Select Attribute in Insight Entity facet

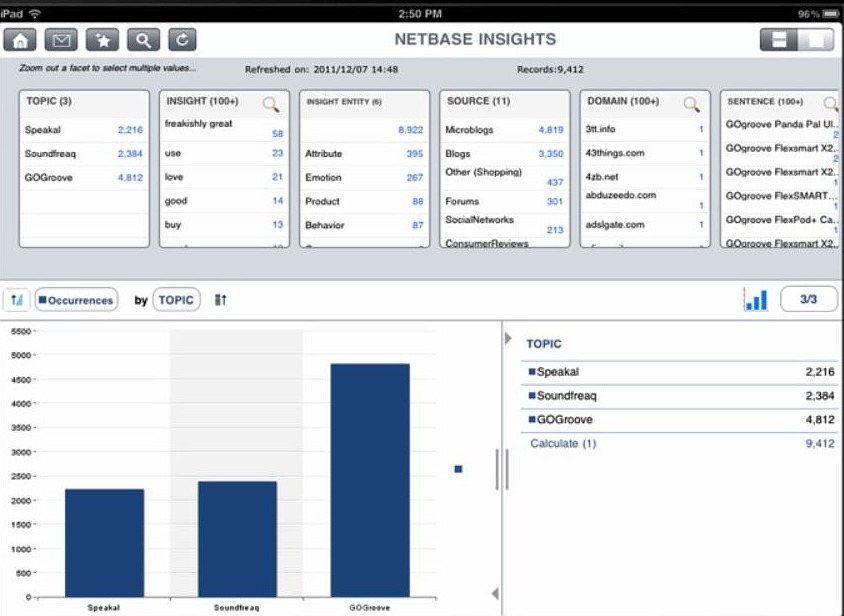coord(364,153)
